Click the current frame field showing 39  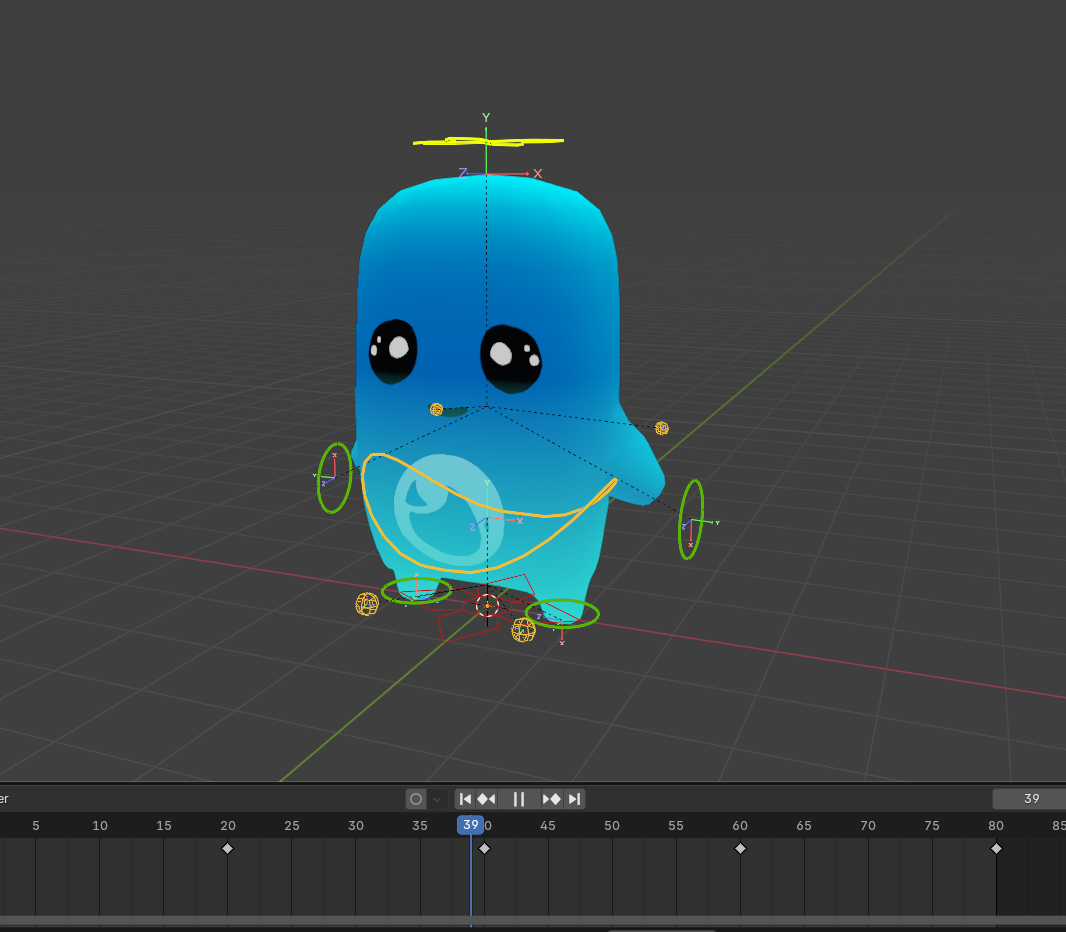[x=1029, y=799]
